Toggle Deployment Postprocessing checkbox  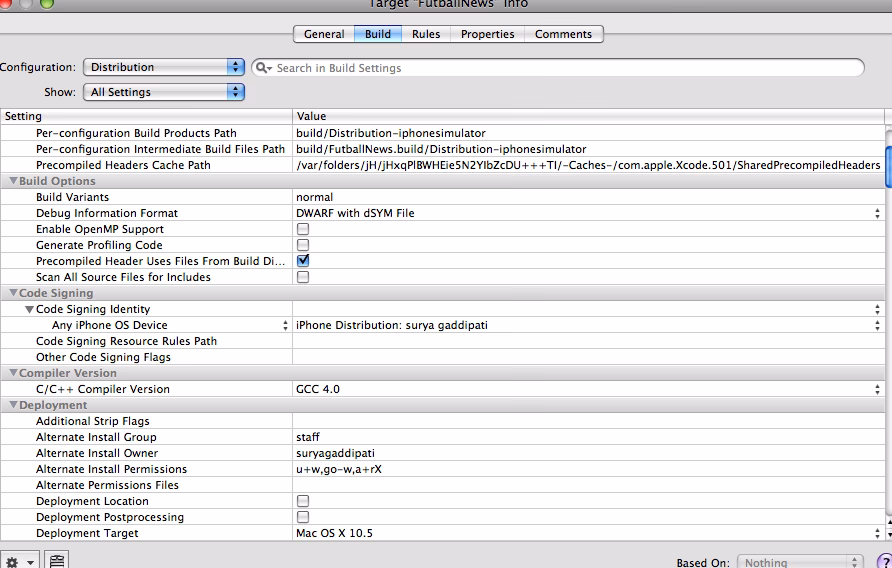tap(303, 517)
